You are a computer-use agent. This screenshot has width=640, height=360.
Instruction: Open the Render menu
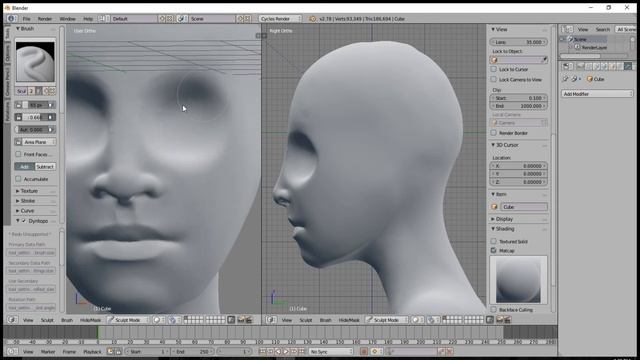click(x=45, y=19)
